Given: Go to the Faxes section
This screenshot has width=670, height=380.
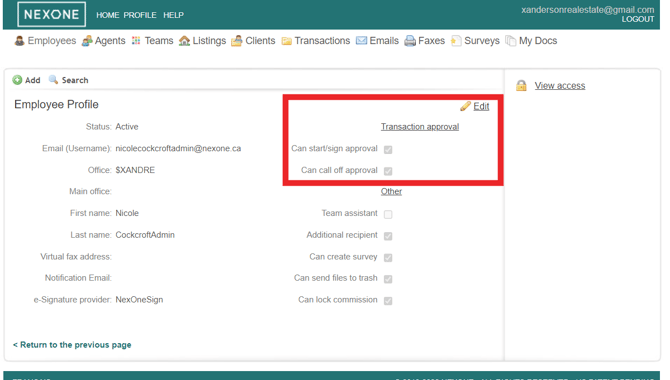Looking at the screenshot, I should (x=432, y=41).
